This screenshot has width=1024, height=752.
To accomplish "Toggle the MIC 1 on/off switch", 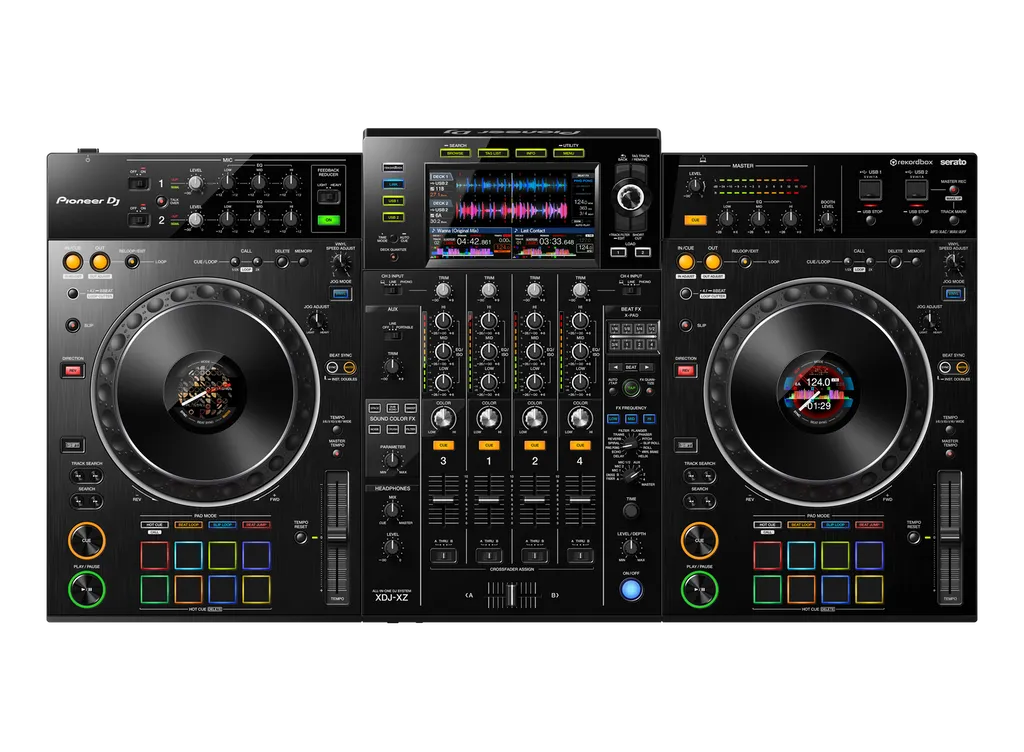I will pyautogui.click(x=139, y=183).
